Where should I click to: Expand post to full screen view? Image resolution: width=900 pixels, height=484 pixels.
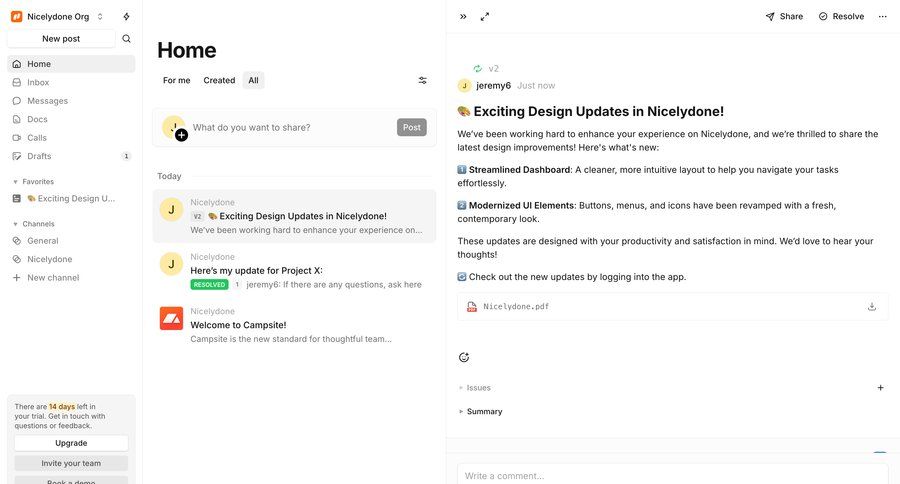tap(485, 16)
